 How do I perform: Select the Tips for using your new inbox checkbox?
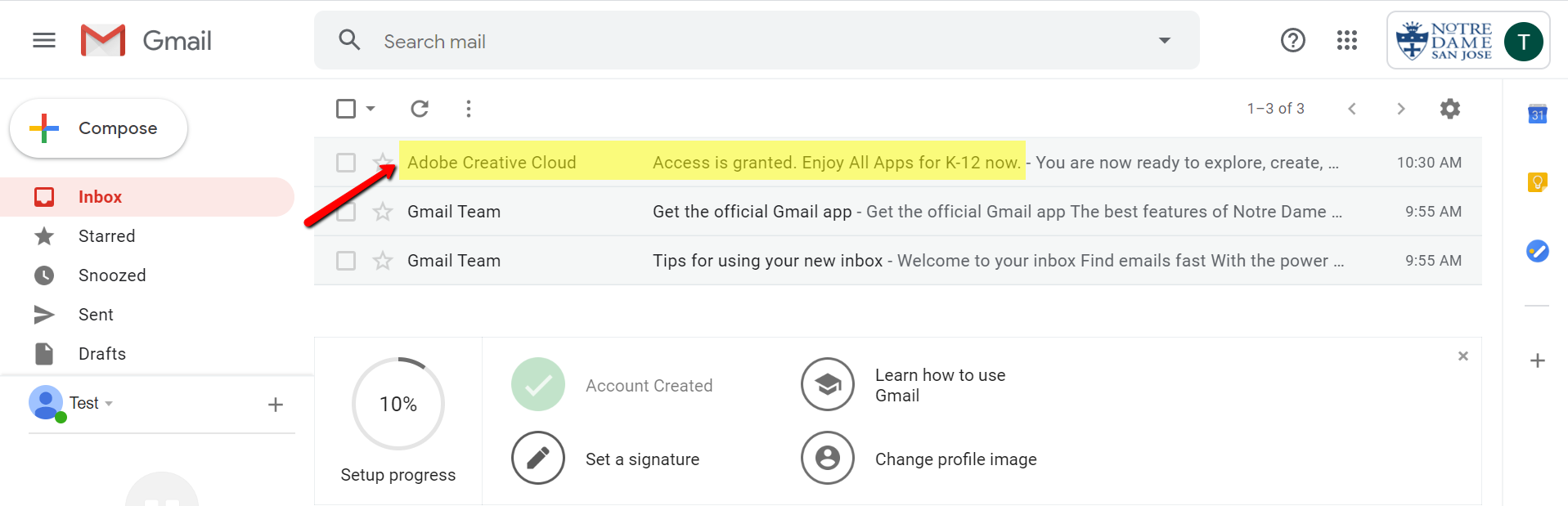coord(346,261)
